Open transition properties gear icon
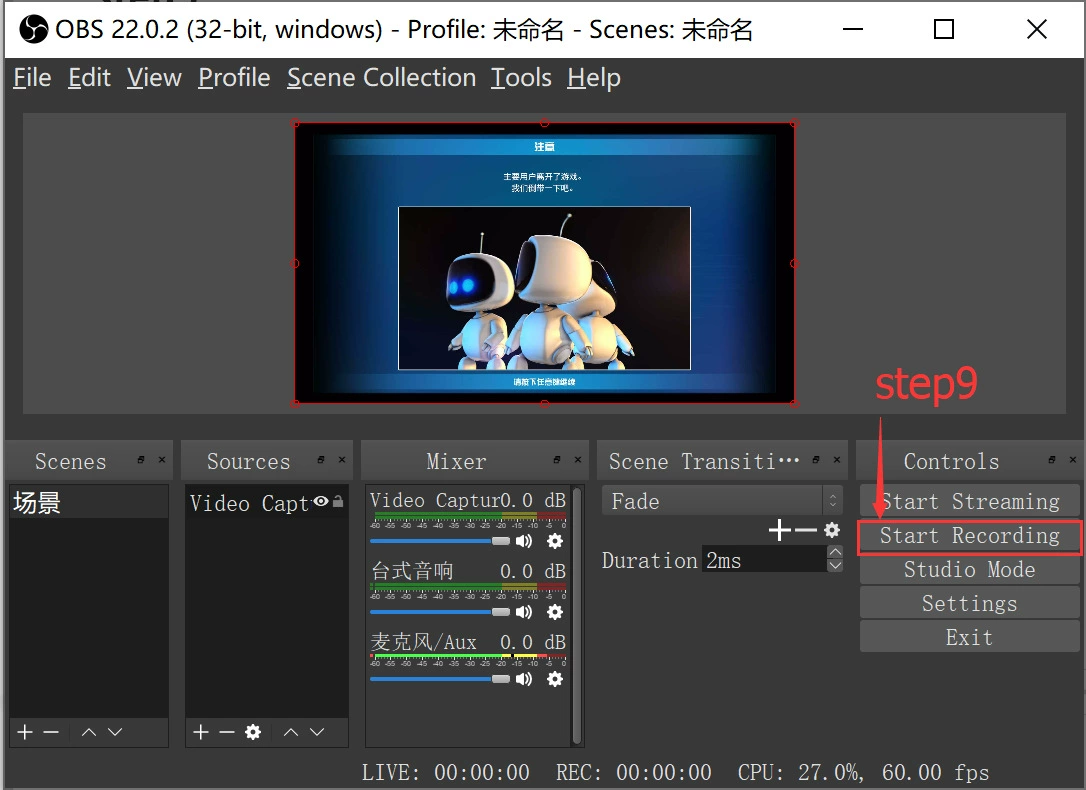1086x790 pixels. tap(832, 530)
